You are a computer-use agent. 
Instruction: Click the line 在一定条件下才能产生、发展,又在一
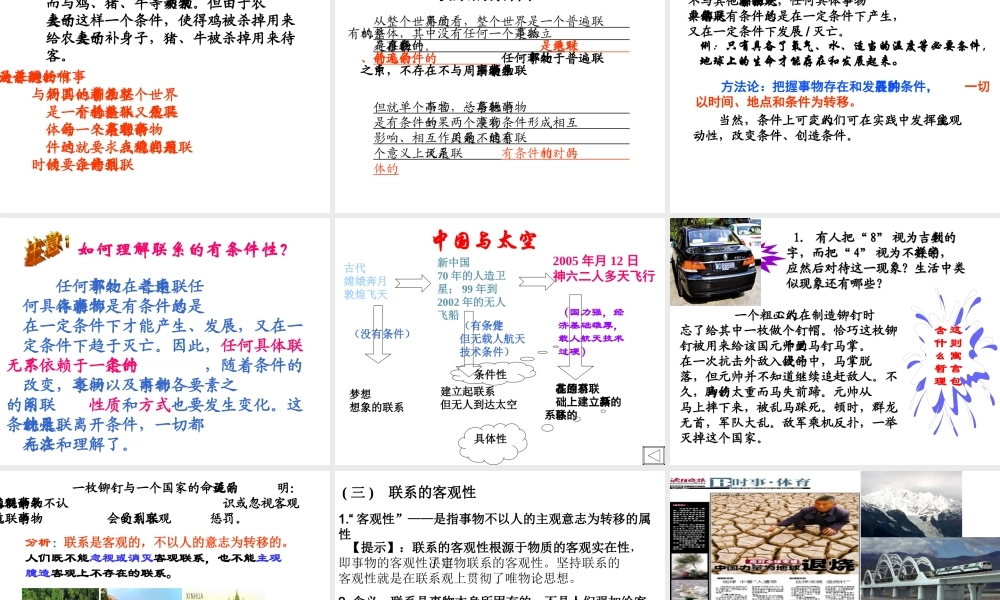pos(163,326)
